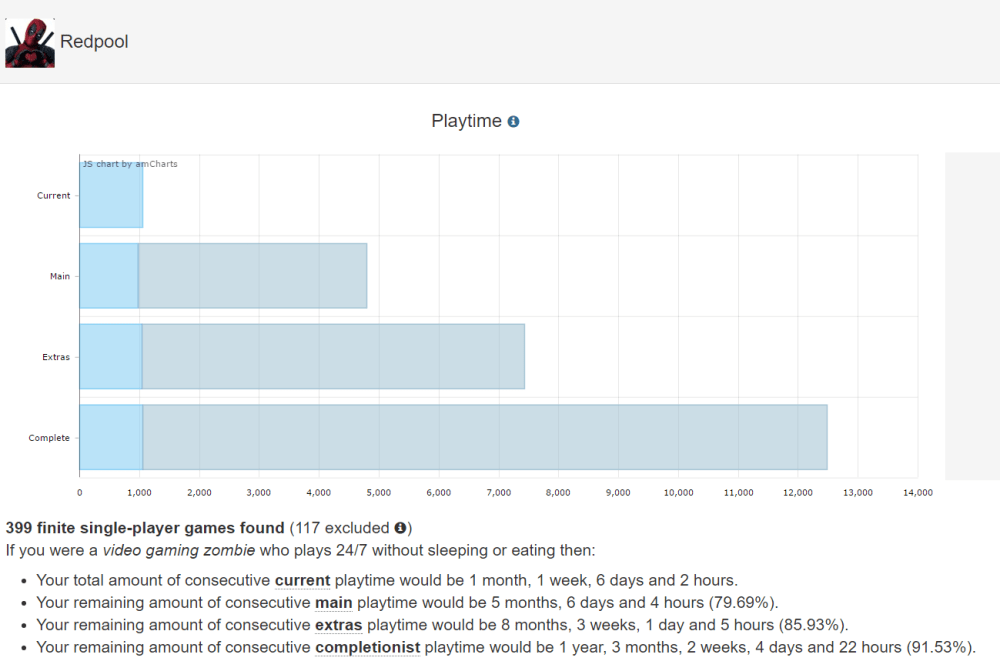Click the Redpool Deadpool avatar image
Screen dimensions: 1000x661
click(30, 44)
